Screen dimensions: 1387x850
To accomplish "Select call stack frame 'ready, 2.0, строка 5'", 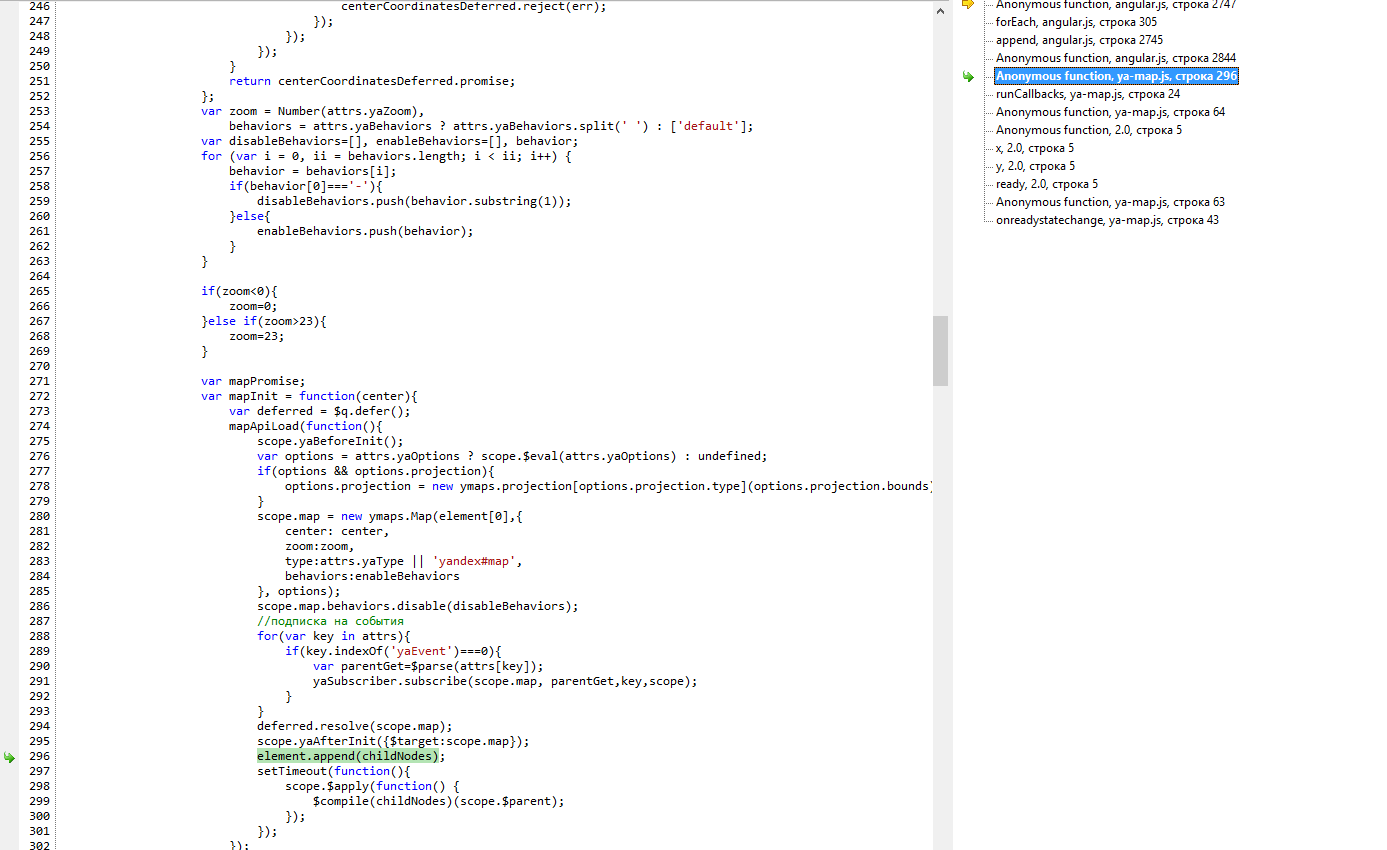I will click(1047, 184).
